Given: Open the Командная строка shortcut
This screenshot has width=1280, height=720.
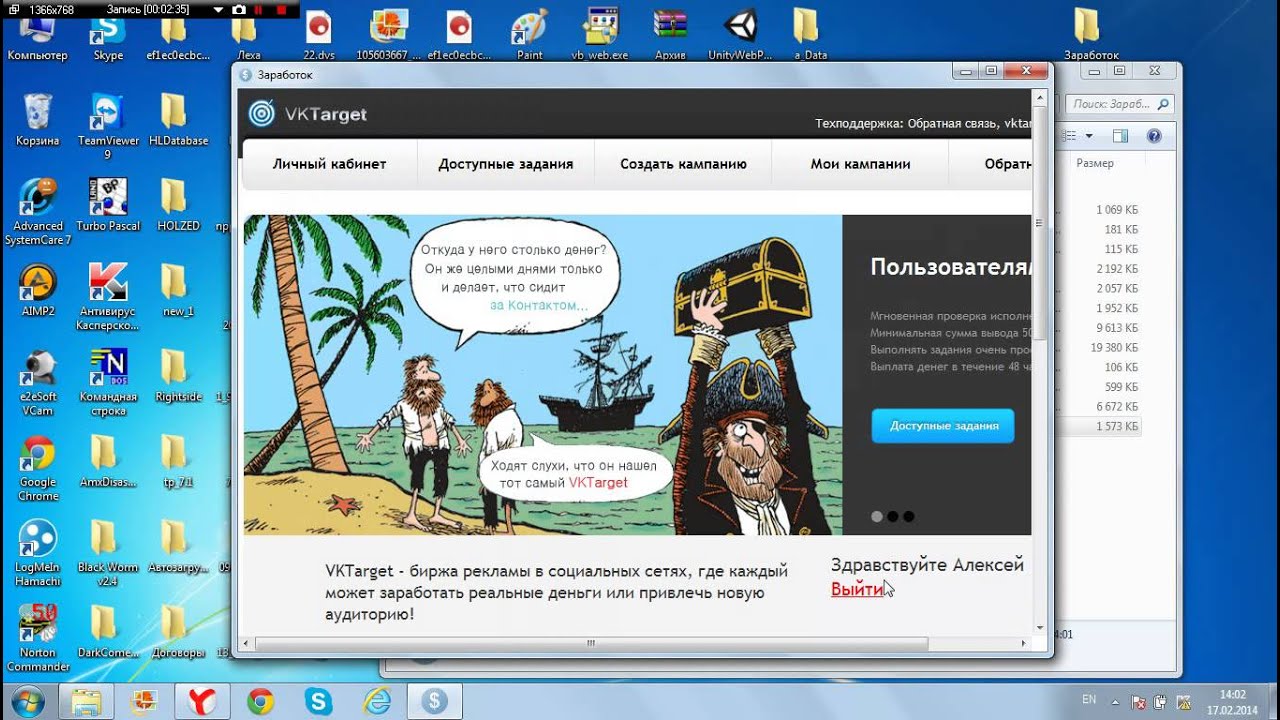Looking at the screenshot, I should click(108, 383).
